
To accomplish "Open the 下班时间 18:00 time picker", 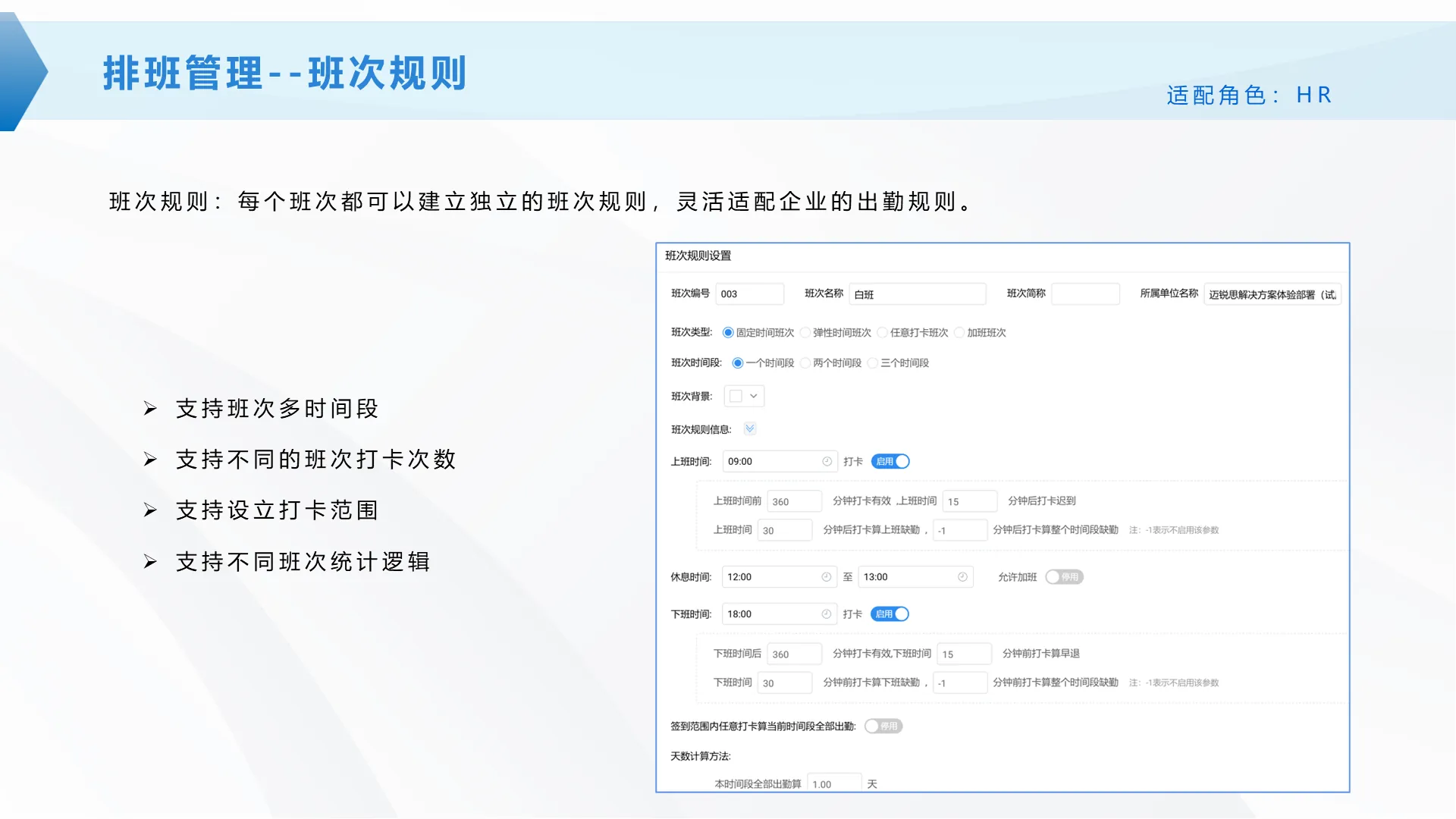I will [779, 614].
